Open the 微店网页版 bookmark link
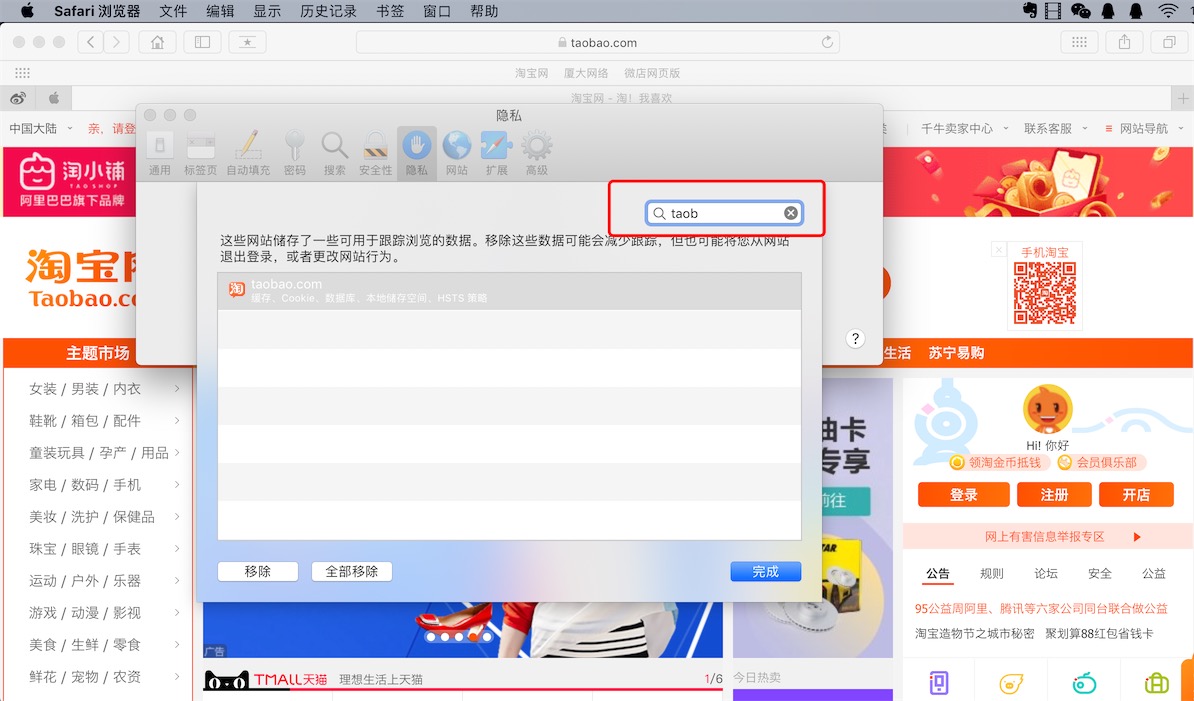1194x701 pixels. 652,73
